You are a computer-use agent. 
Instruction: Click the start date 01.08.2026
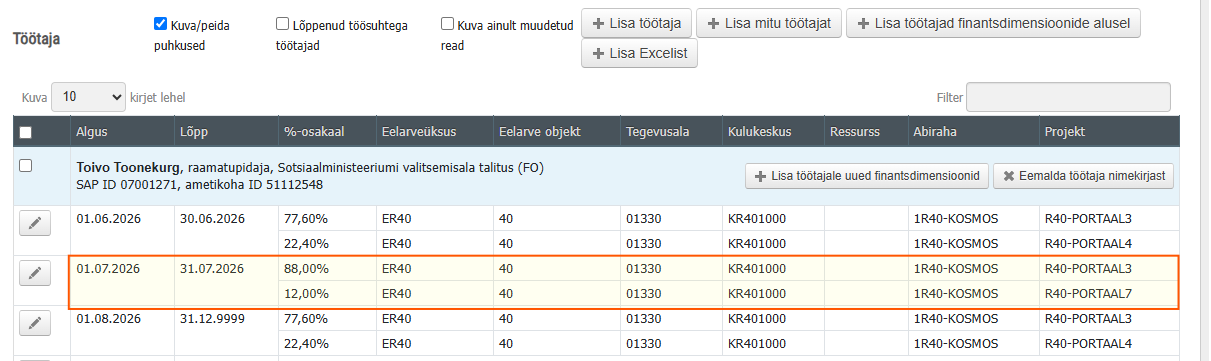point(108,318)
